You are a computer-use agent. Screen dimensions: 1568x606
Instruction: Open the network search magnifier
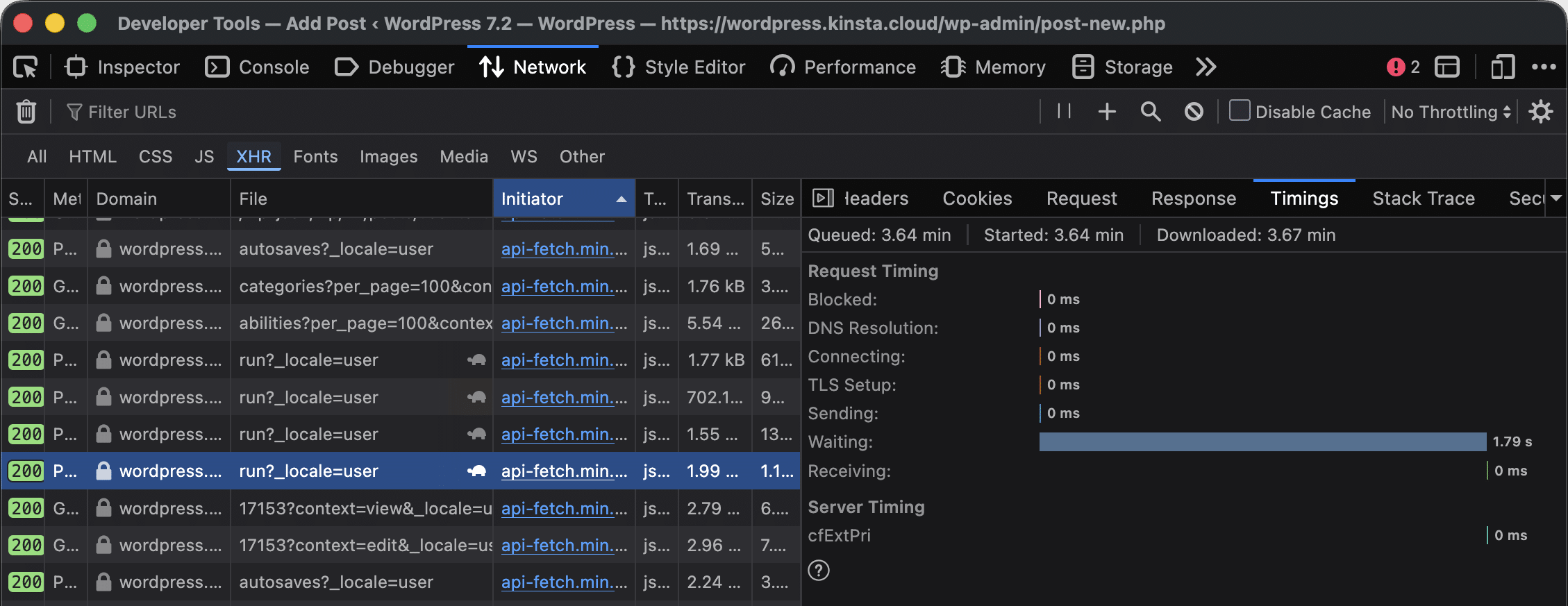(x=1151, y=111)
